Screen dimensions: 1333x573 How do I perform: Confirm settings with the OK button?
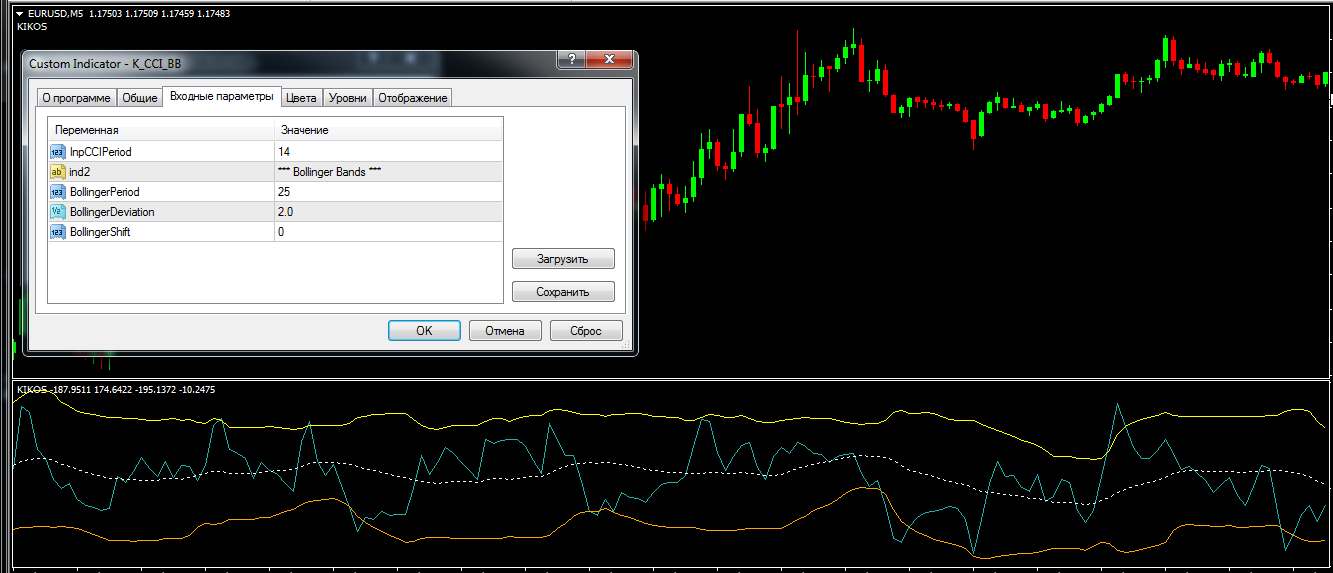(424, 331)
